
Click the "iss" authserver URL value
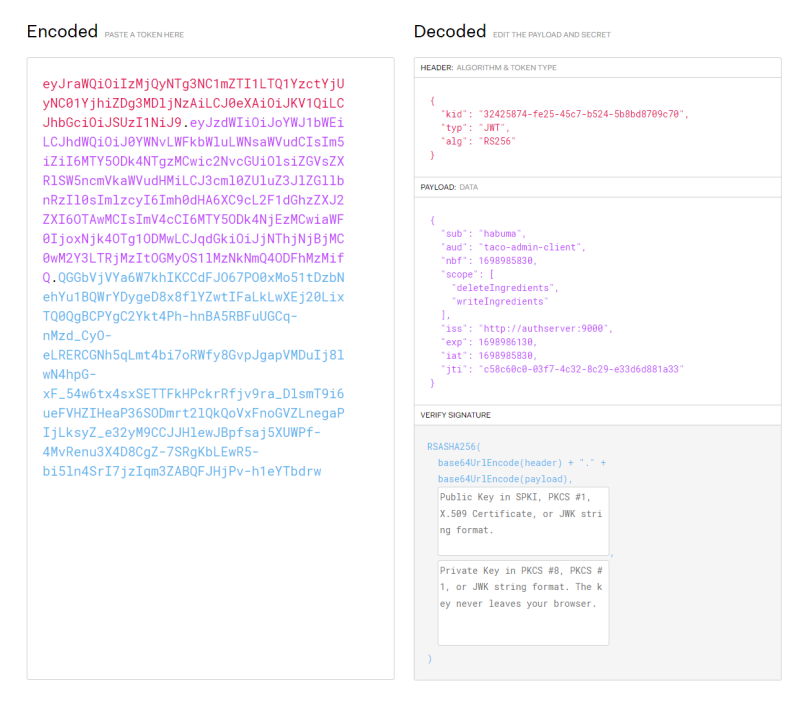click(546, 328)
